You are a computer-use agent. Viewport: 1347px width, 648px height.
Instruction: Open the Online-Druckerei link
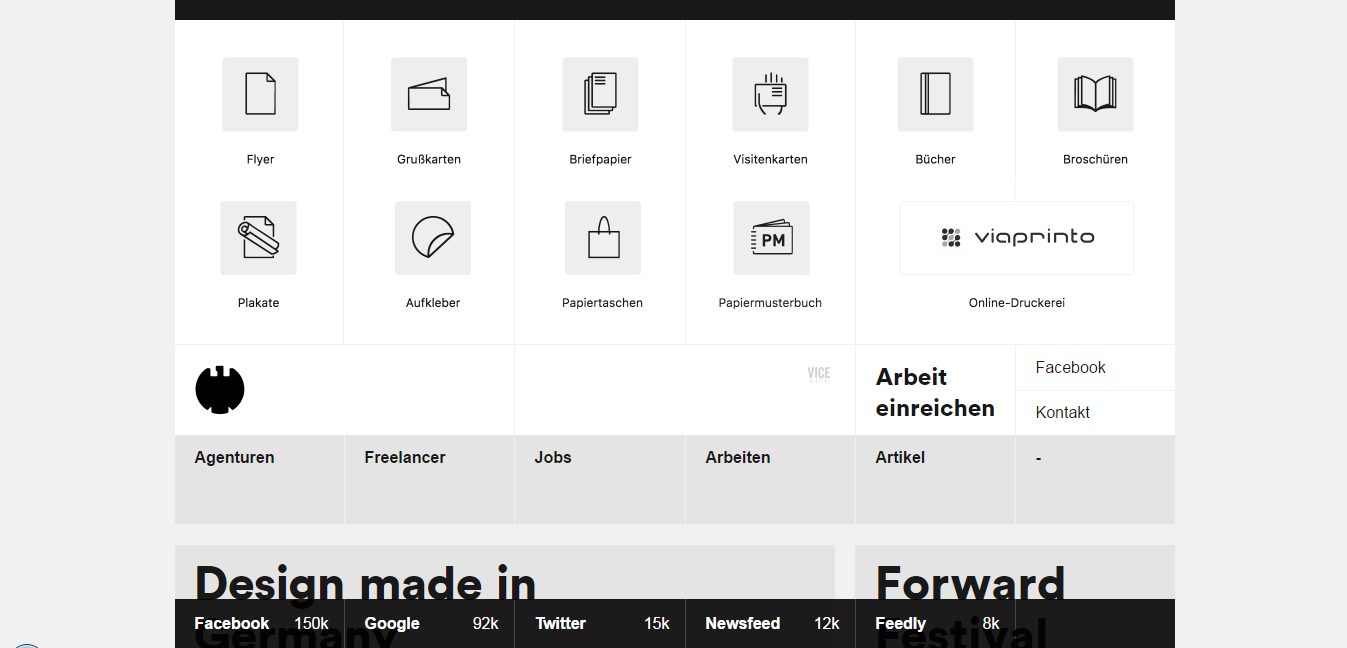(x=1017, y=303)
